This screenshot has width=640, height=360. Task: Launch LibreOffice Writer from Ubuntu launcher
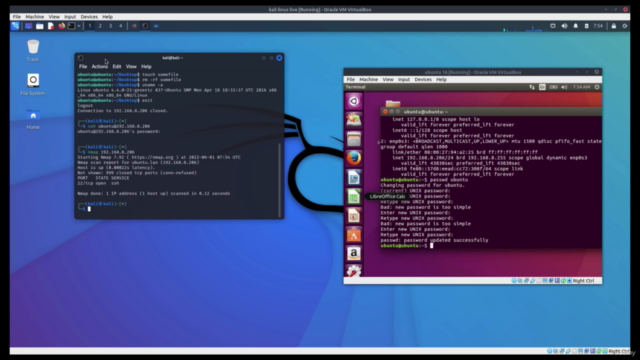click(x=354, y=177)
